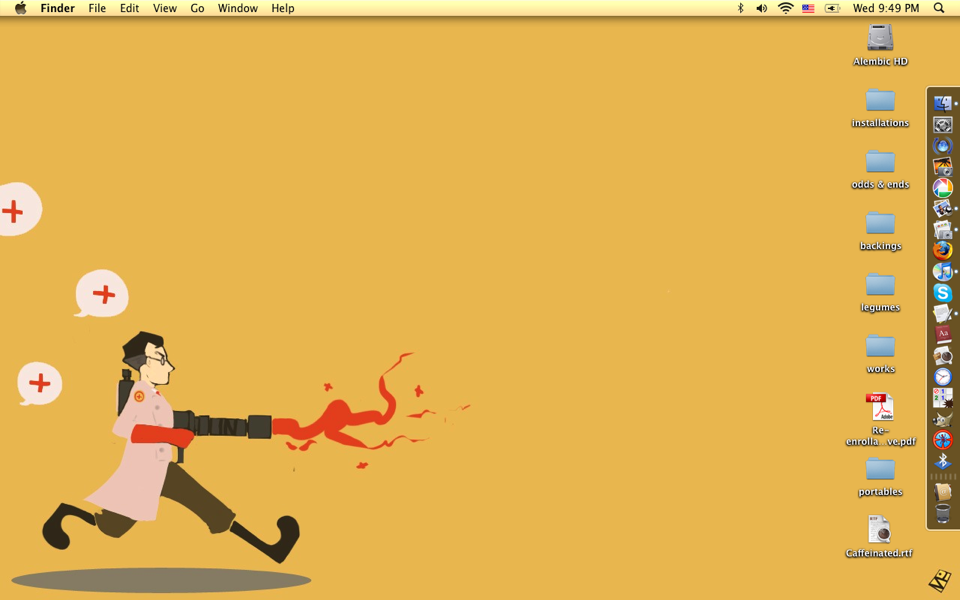Screen dimensions: 960x600
Task: Launch GIMP from the Dock
Action: 942,419
